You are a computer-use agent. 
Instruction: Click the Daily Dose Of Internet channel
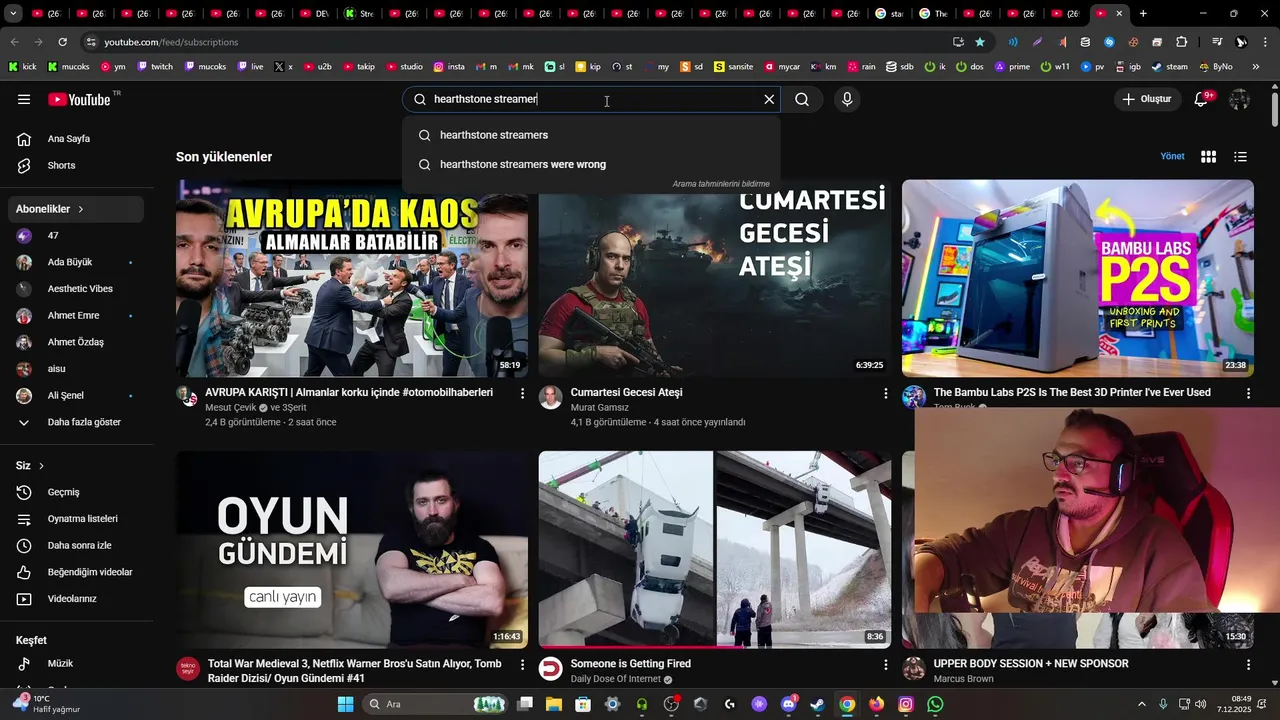616,679
